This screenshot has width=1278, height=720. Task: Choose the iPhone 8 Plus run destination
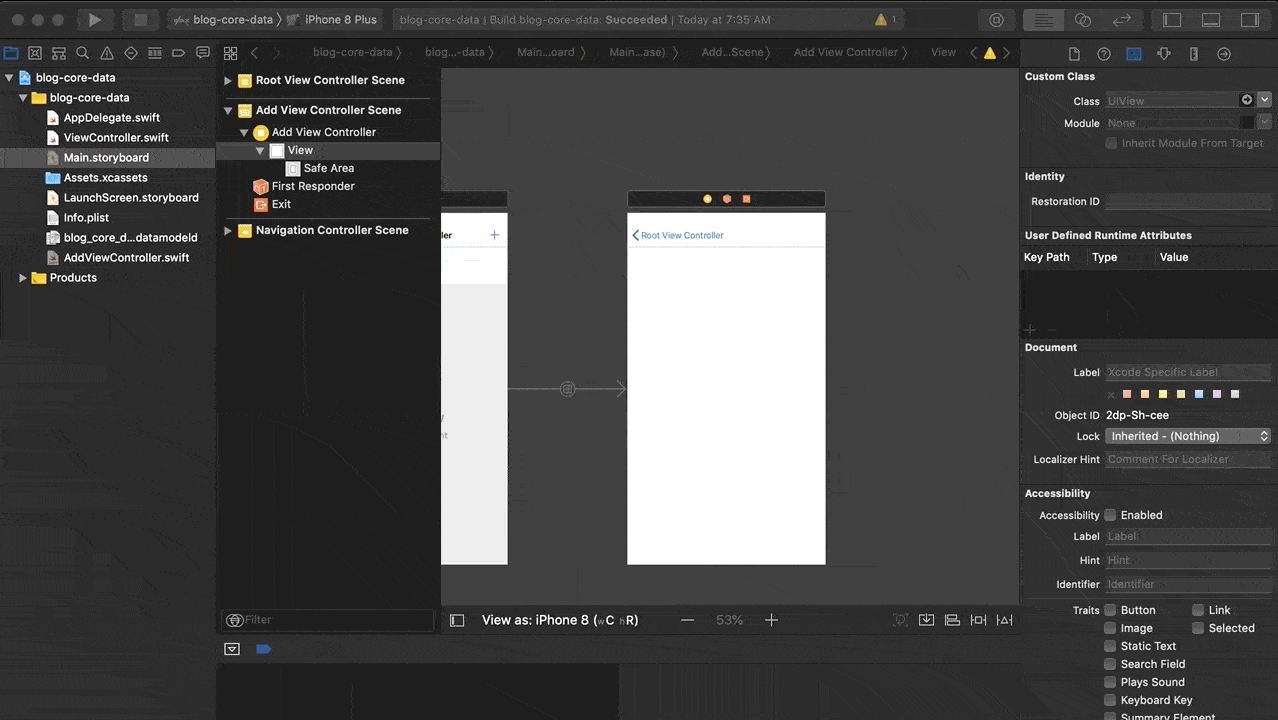pos(333,20)
